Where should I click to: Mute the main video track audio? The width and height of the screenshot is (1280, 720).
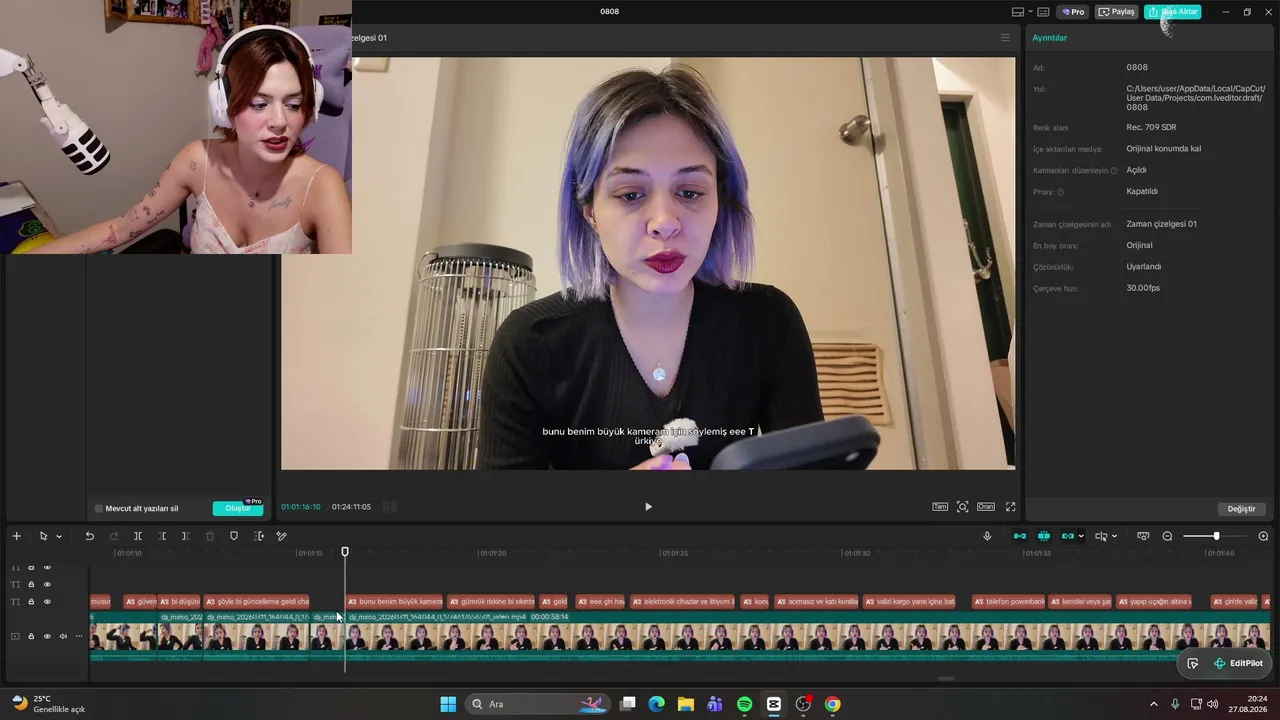click(63, 636)
